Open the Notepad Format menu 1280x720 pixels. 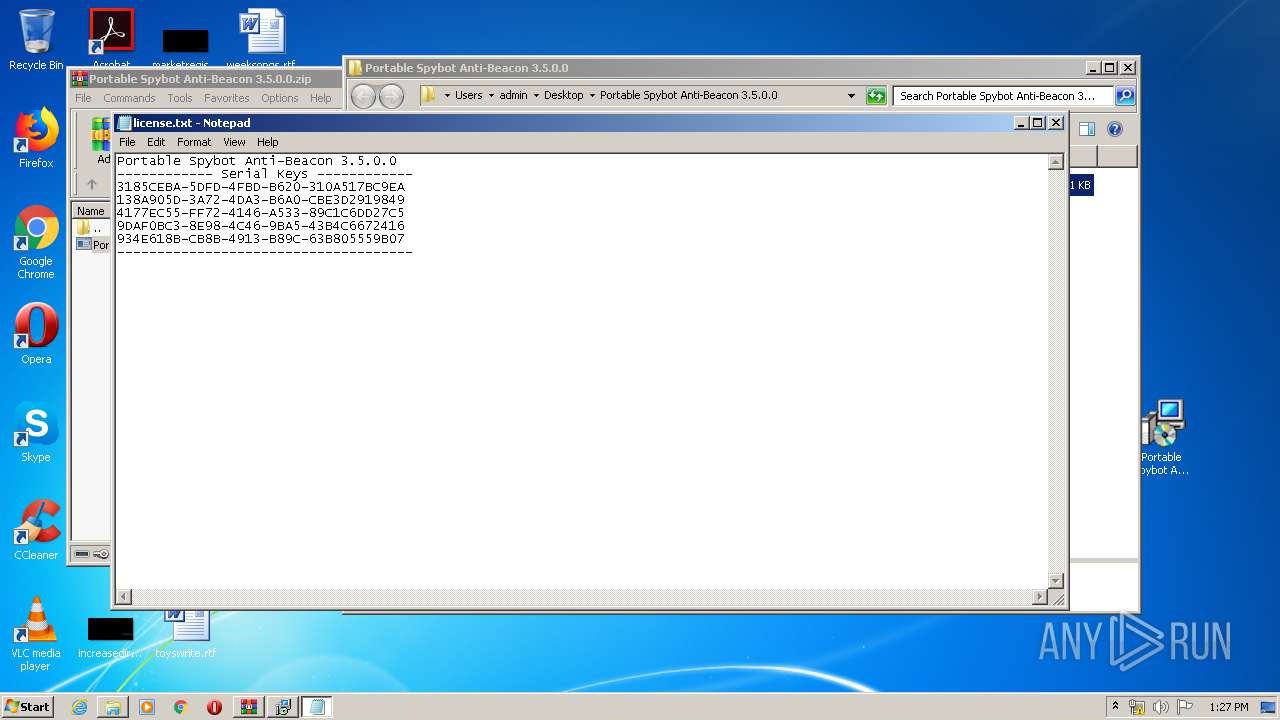(x=194, y=142)
